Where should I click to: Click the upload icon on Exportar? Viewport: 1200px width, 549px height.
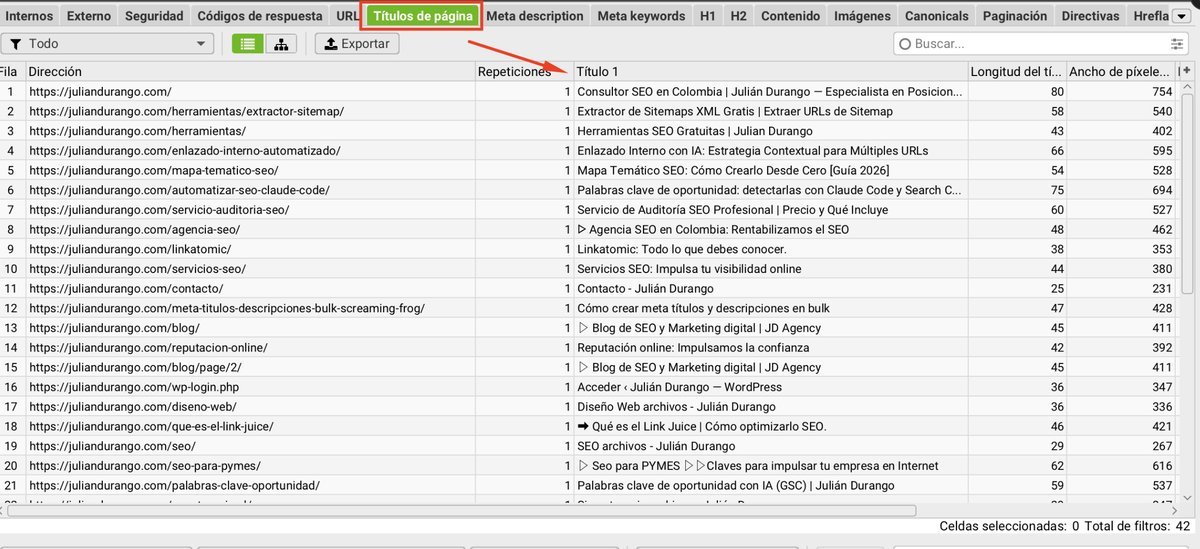click(329, 44)
